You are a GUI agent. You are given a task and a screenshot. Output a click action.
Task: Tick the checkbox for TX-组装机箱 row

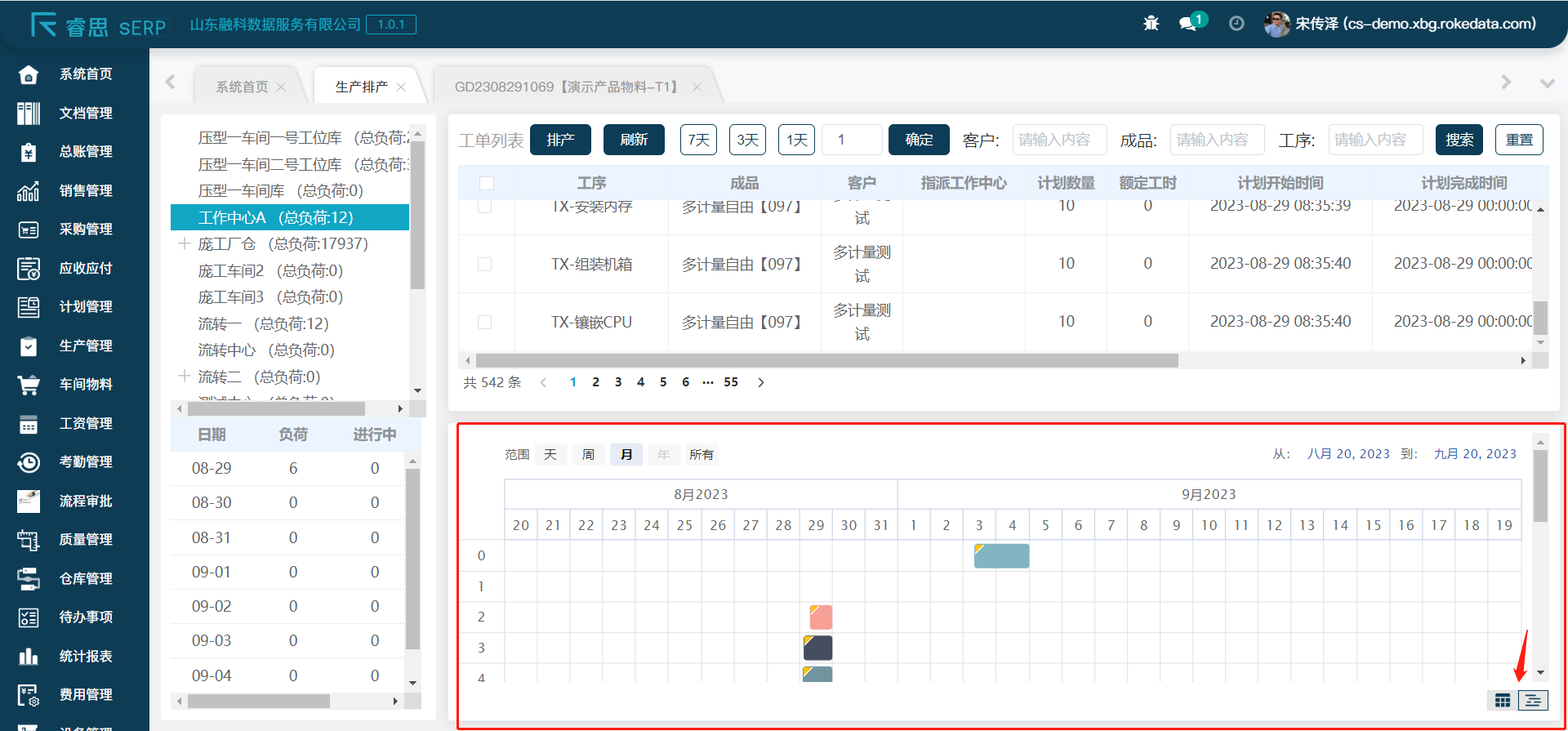coord(485,264)
